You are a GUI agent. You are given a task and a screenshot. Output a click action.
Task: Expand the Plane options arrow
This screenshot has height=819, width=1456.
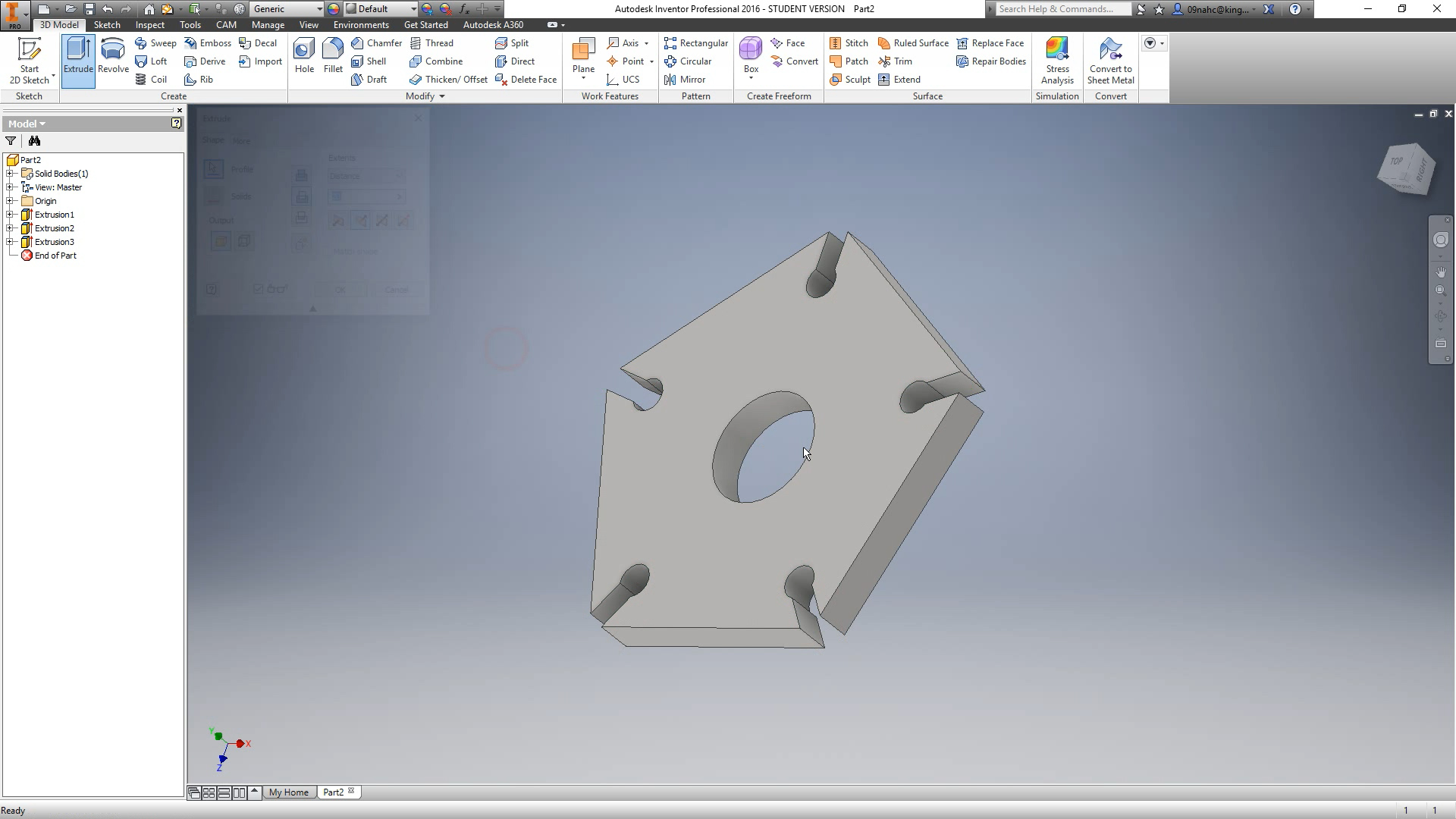(x=583, y=78)
